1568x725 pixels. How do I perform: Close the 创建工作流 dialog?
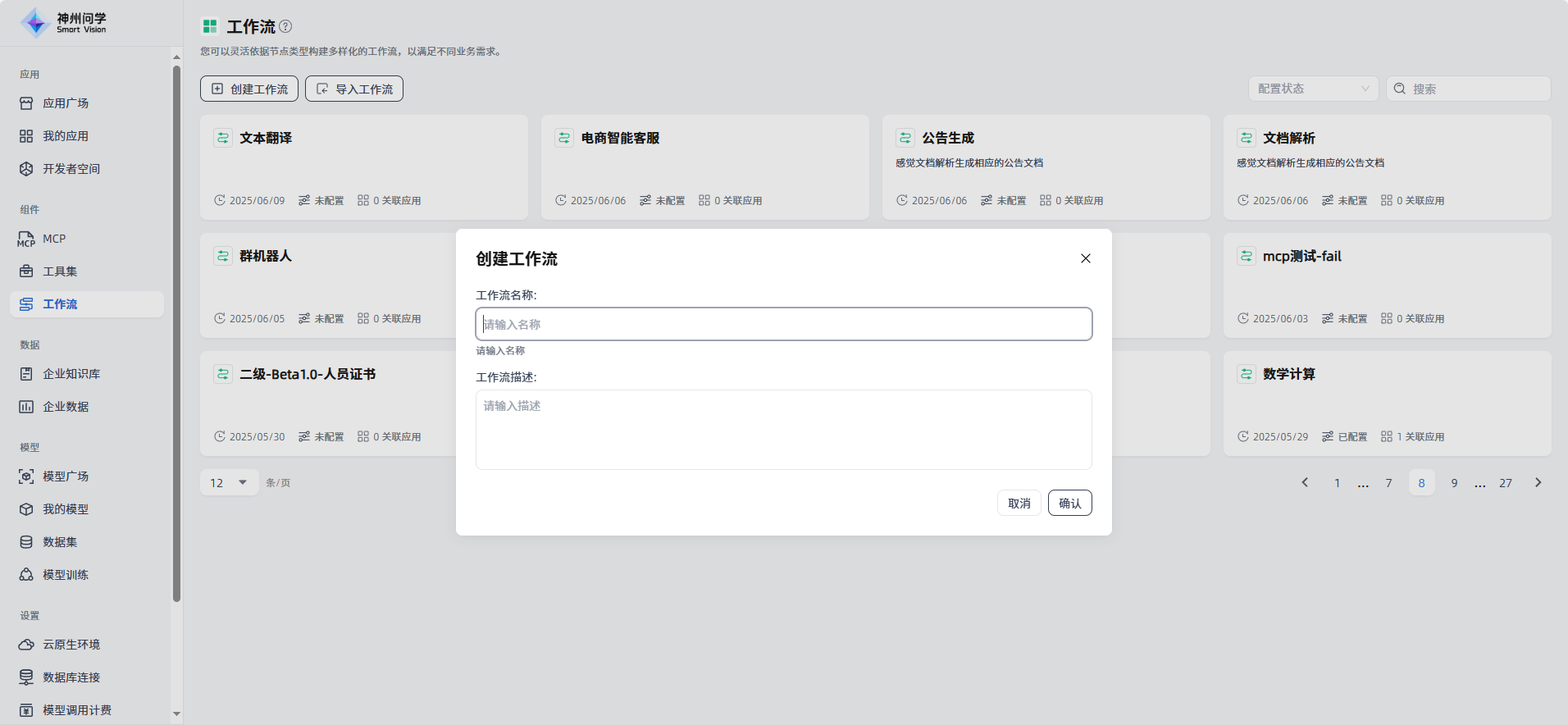pos(1085,258)
